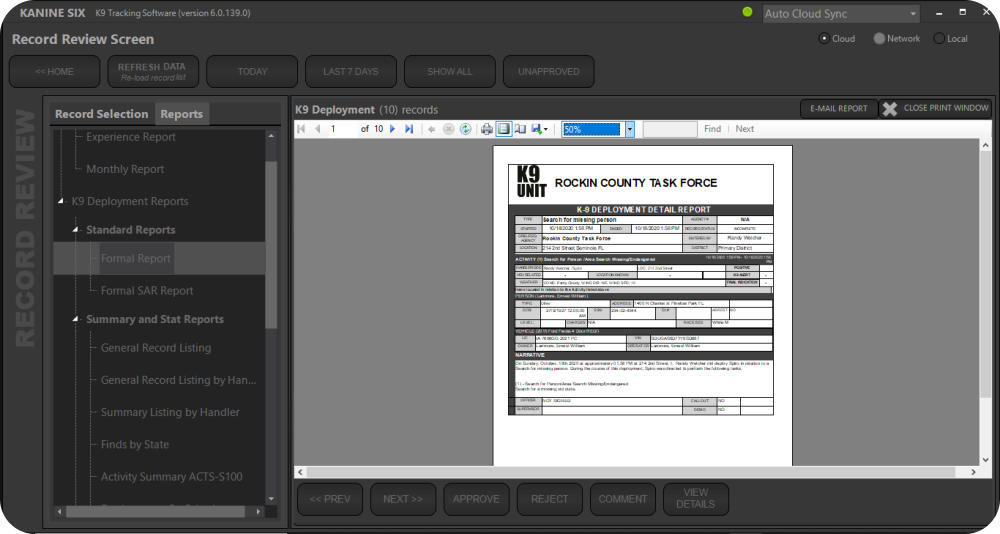The width and height of the screenshot is (1000, 534).
Task: Select Local storage mode
Action: pyautogui.click(x=939, y=38)
